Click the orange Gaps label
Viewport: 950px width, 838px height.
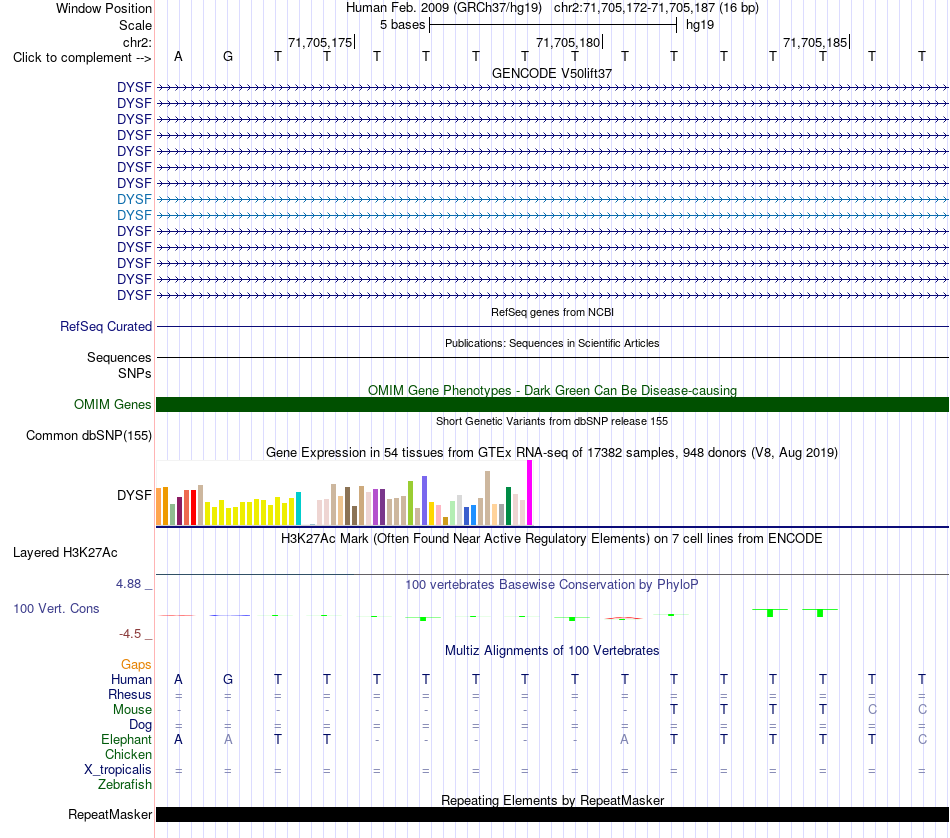pos(136,665)
